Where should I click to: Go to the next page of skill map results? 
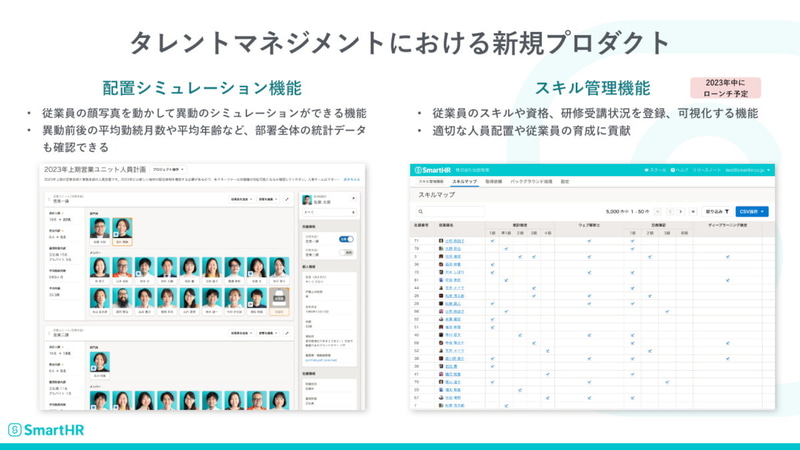pos(681,211)
